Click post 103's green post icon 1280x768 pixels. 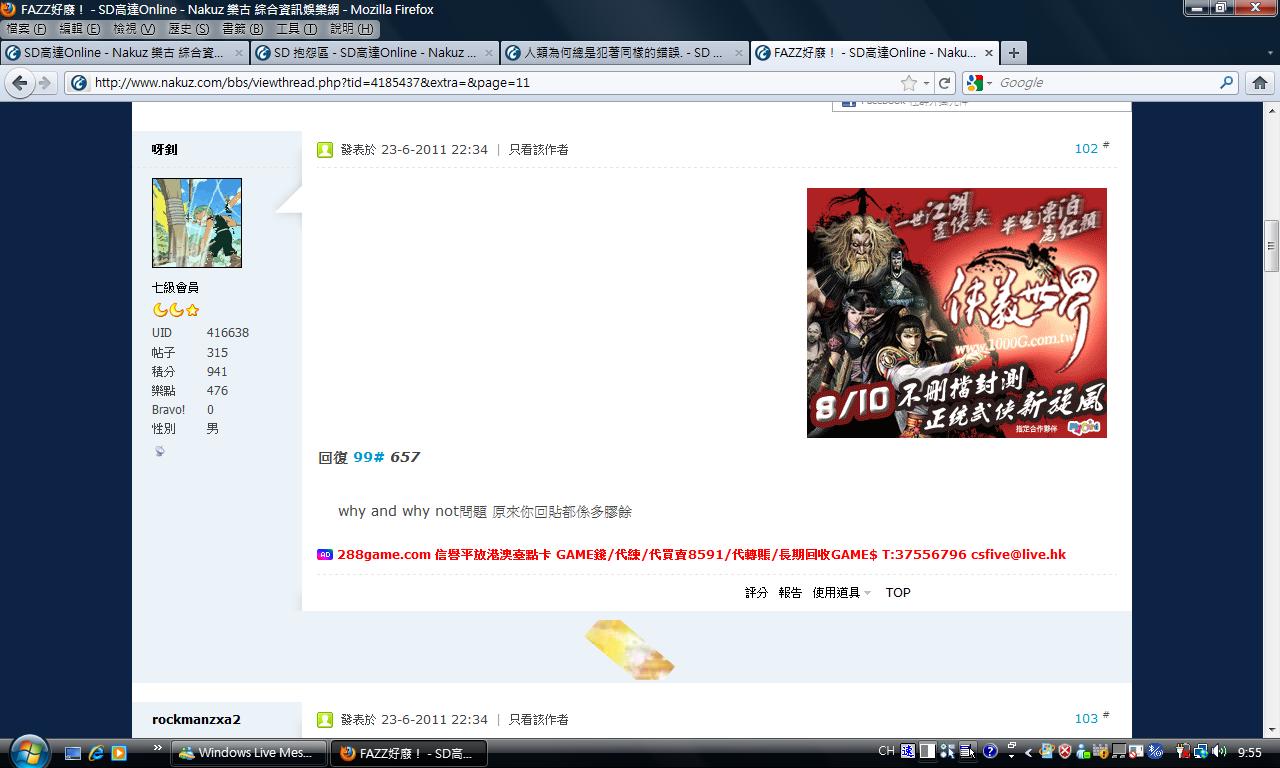pyautogui.click(x=325, y=720)
